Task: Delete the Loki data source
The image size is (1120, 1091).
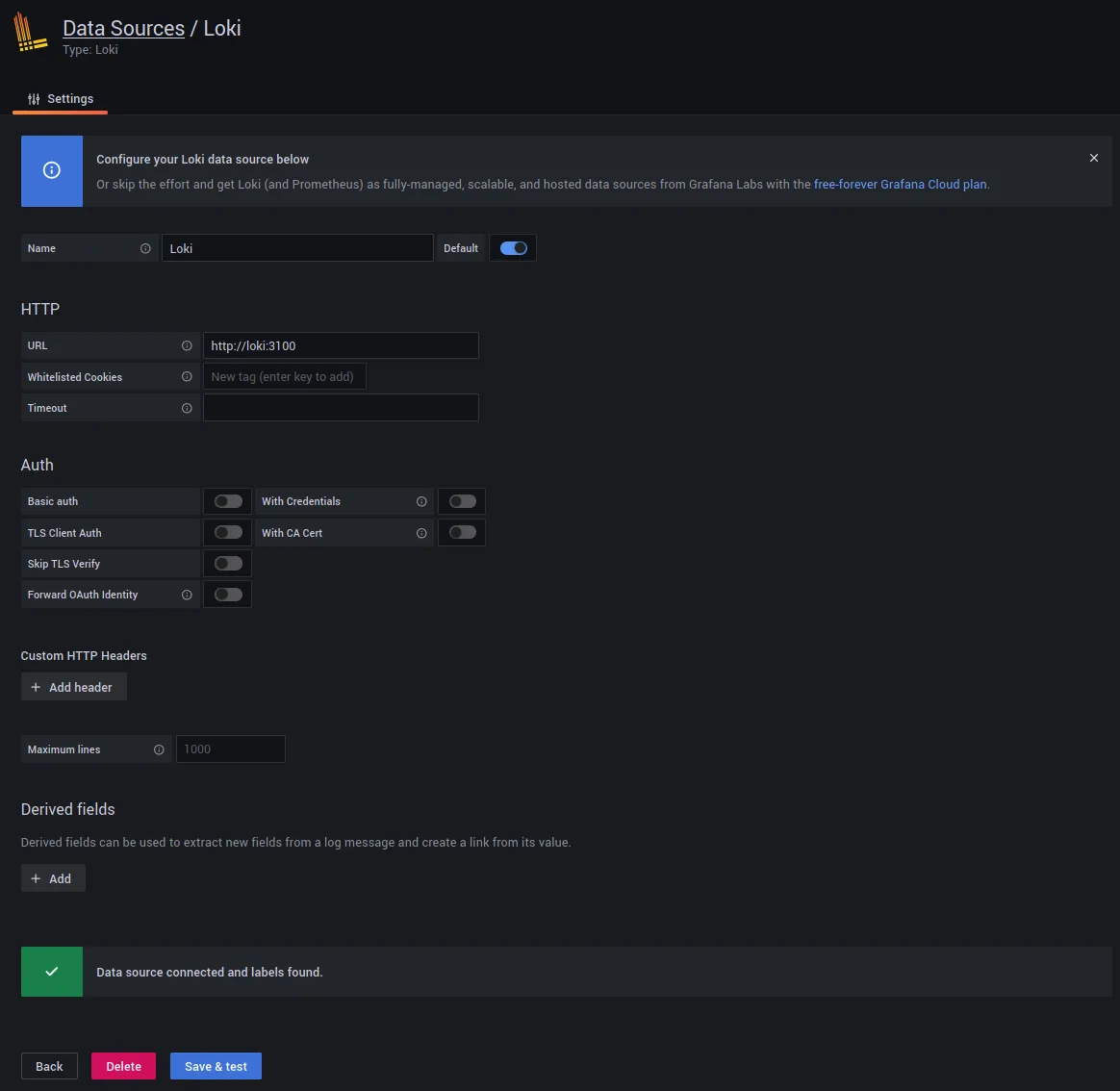Action: click(123, 1066)
